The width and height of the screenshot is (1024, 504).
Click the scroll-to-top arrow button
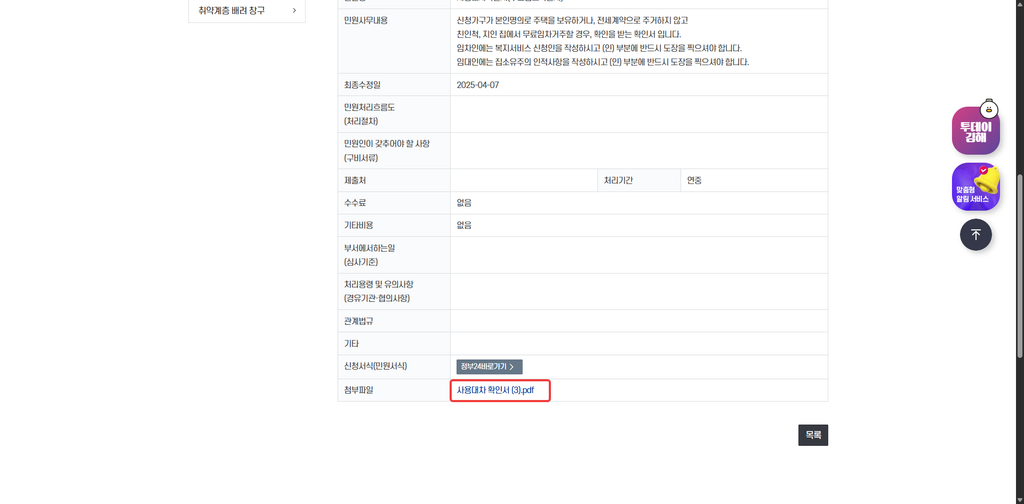[976, 234]
